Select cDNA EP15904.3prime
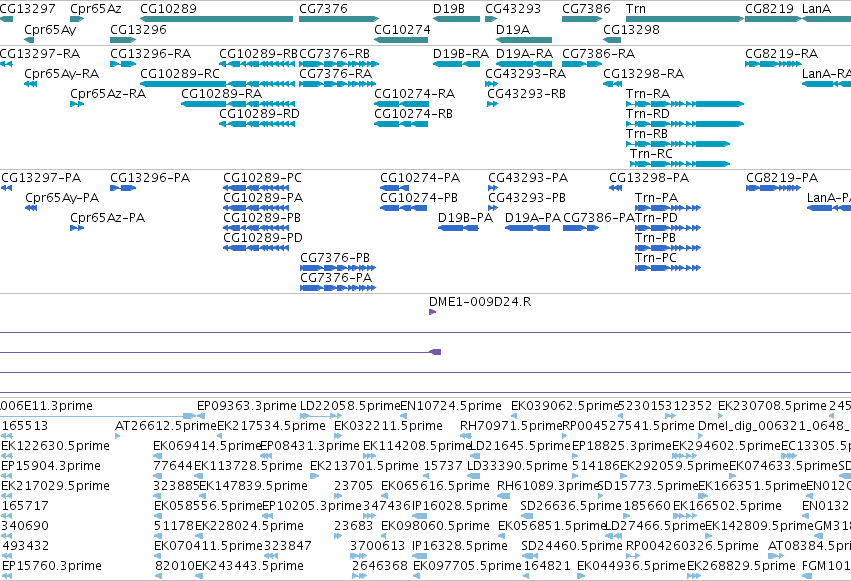851x581 pixels. (5, 476)
